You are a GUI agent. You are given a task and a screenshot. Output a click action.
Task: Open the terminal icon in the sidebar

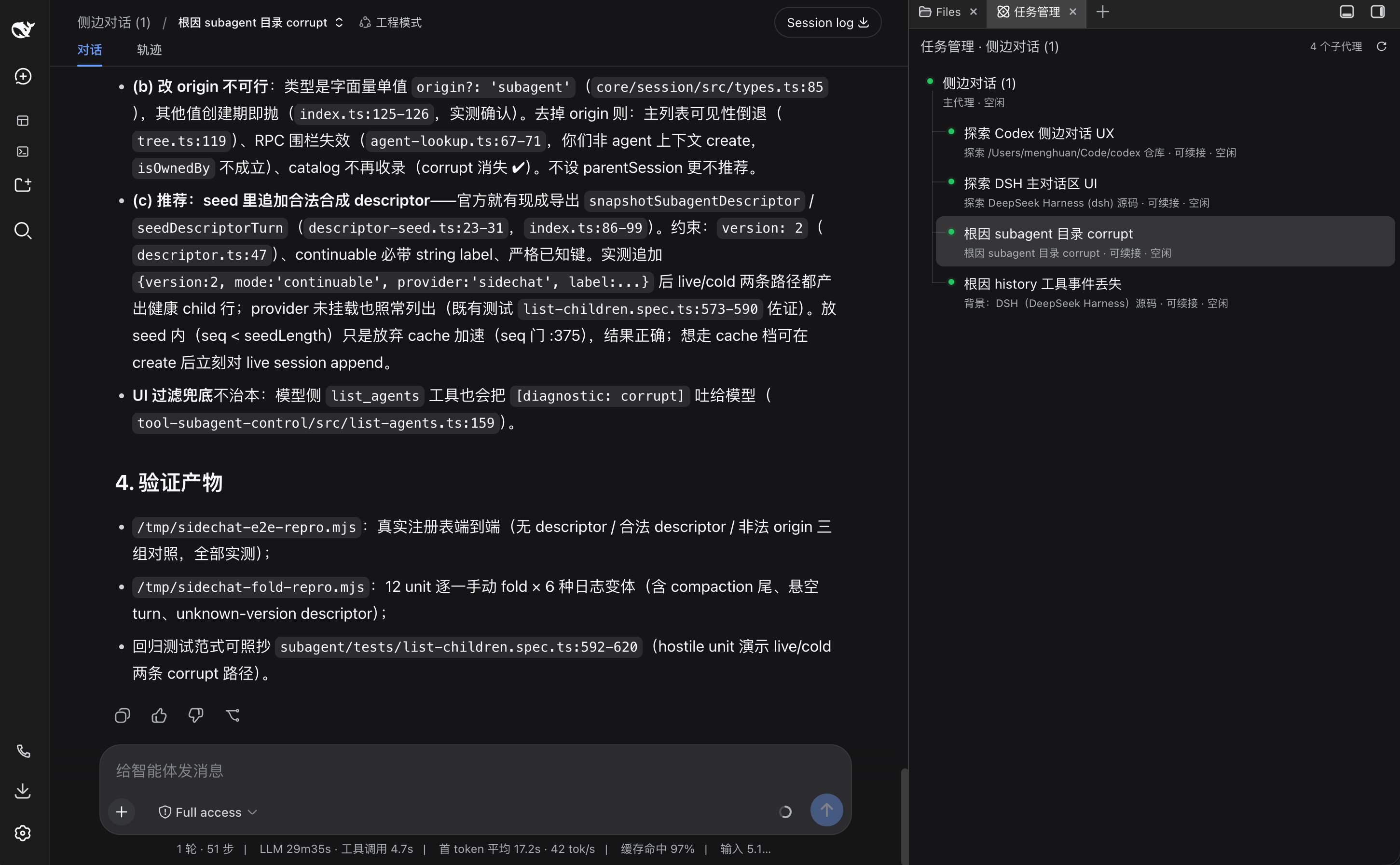pyautogui.click(x=23, y=152)
